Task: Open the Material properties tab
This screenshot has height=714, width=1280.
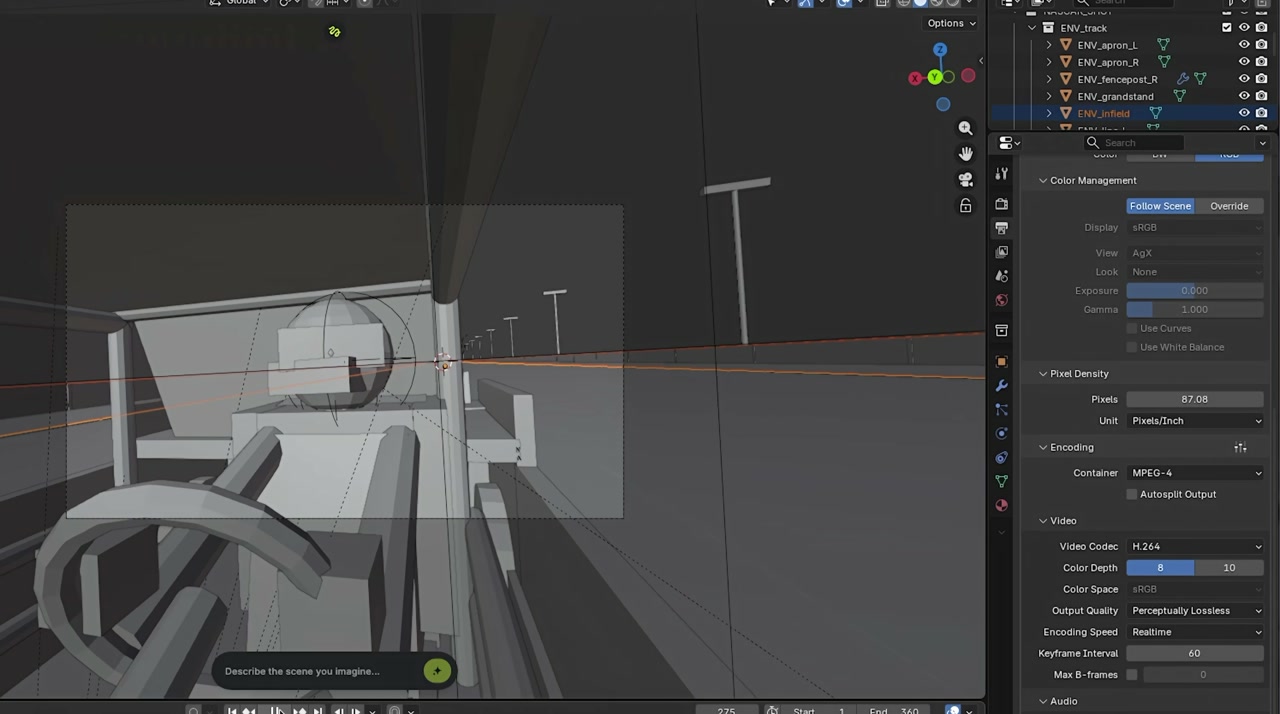Action: point(1001,505)
